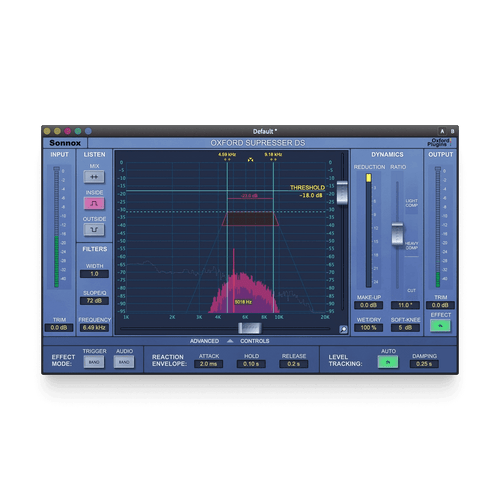
Task: Toggle Auto level tracking
Action: [x=388, y=362]
